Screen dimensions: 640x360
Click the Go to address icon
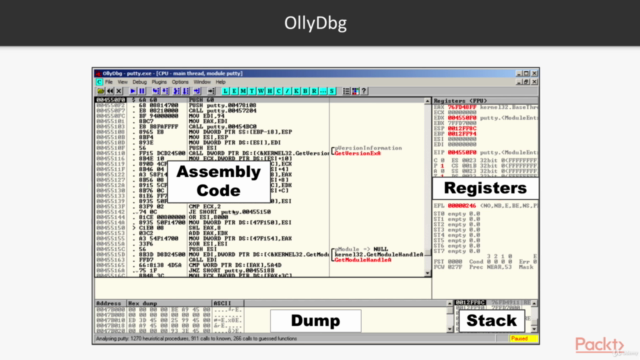click(211, 91)
